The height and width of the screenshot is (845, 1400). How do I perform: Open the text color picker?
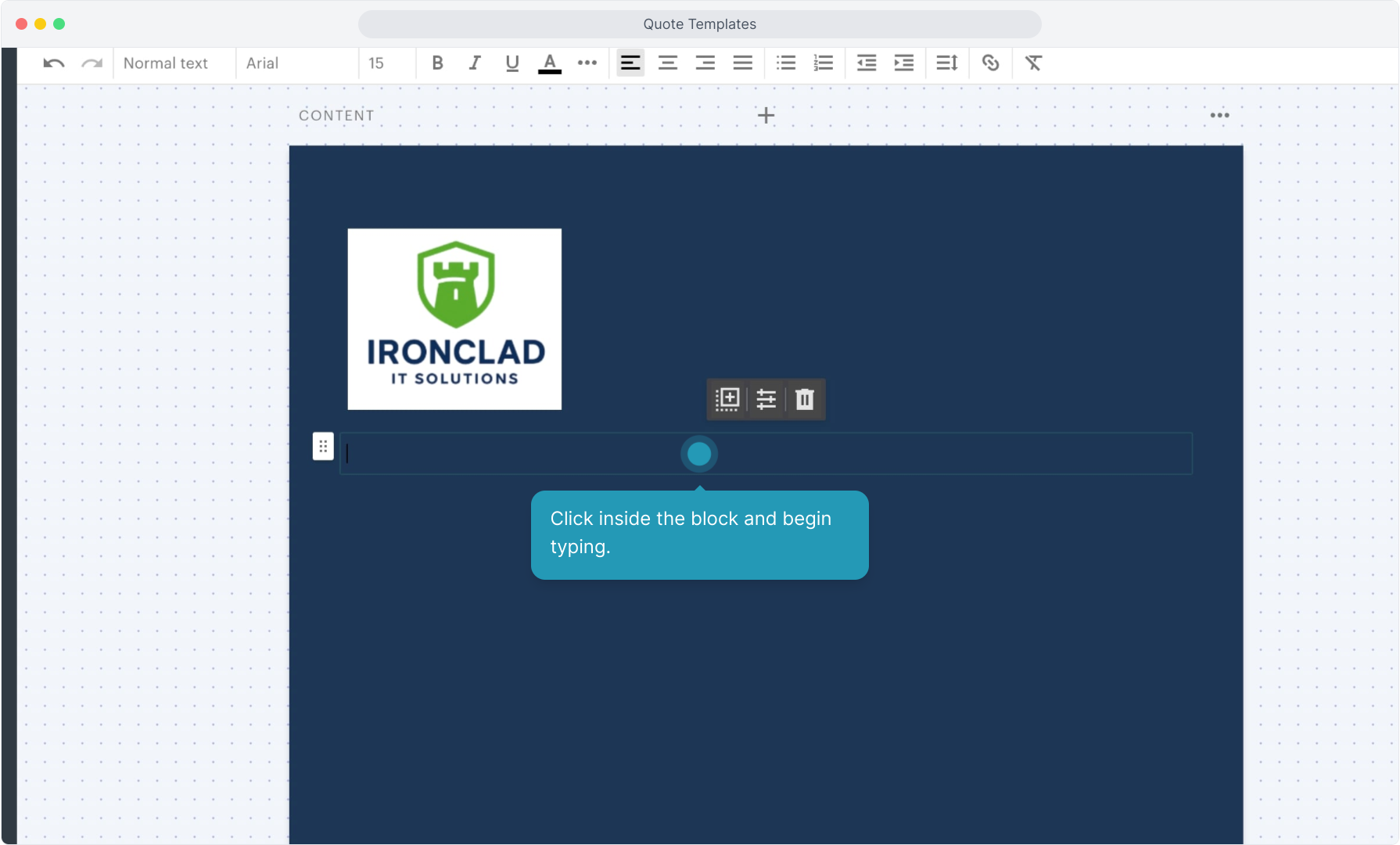point(550,63)
